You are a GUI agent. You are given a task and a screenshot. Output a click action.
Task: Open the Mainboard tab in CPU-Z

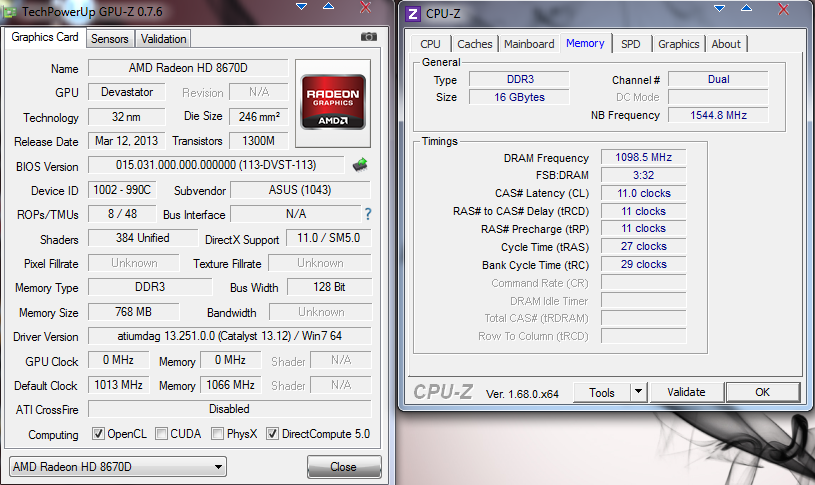[x=529, y=44]
